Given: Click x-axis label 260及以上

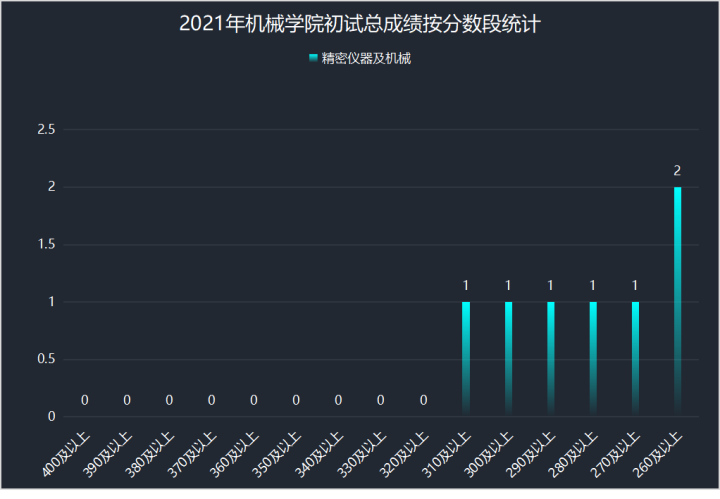Looking at the screenshot, I should click(x=658, y=454).
